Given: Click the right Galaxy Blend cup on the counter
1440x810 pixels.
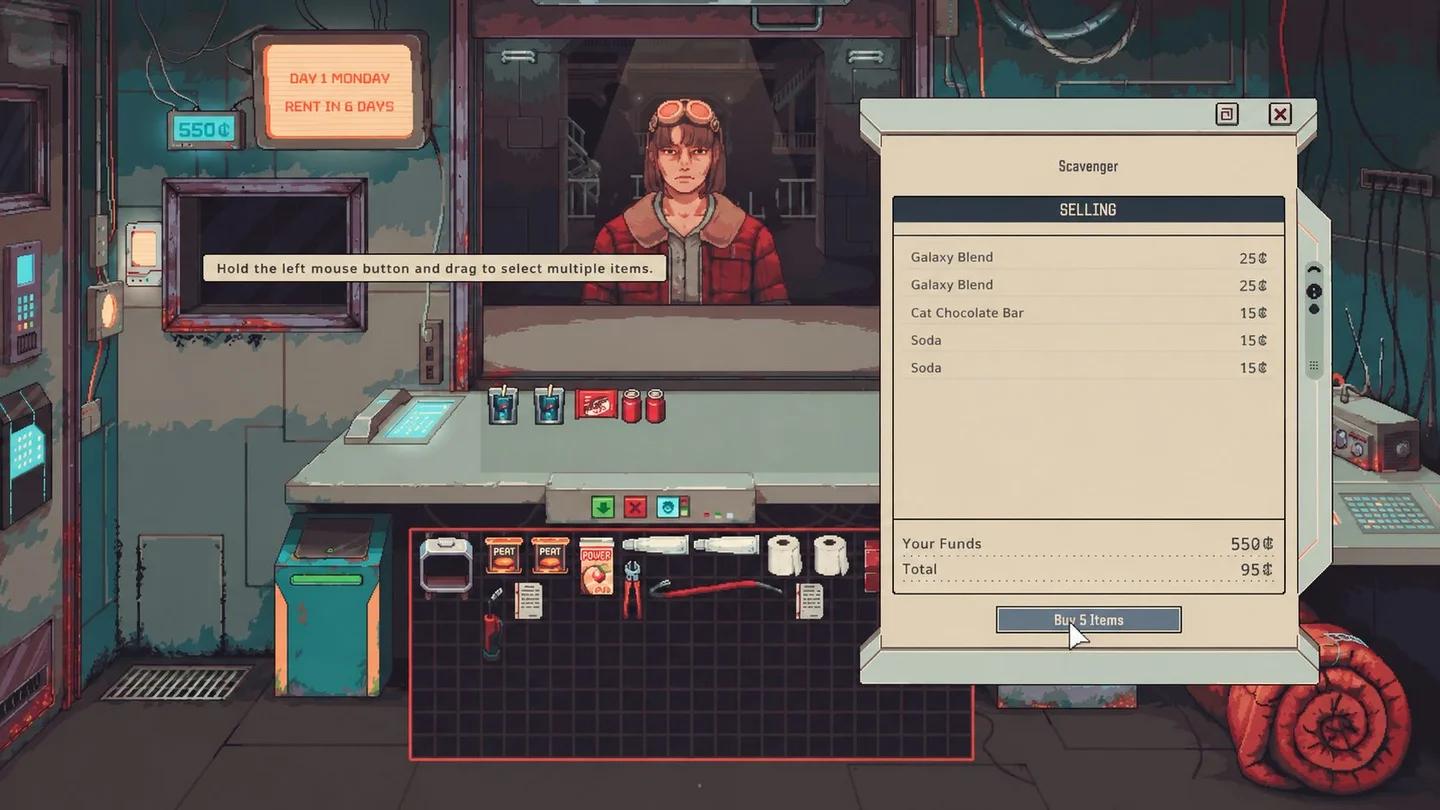Looking at the screenshot, I should coord(549,404).
